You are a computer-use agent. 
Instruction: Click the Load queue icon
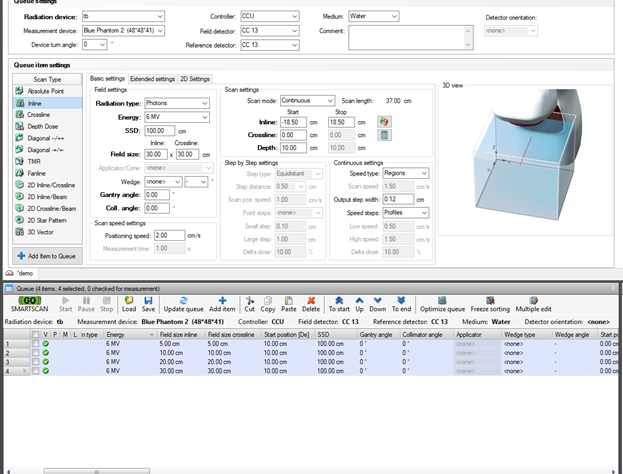coord(129,304)
